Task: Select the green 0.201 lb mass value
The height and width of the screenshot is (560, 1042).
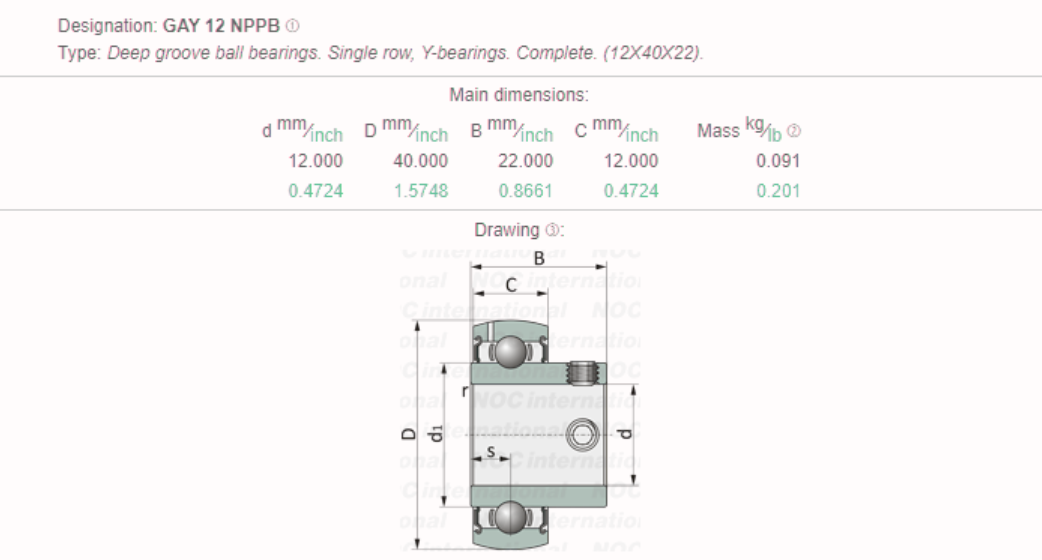Action: coord(781,190)
